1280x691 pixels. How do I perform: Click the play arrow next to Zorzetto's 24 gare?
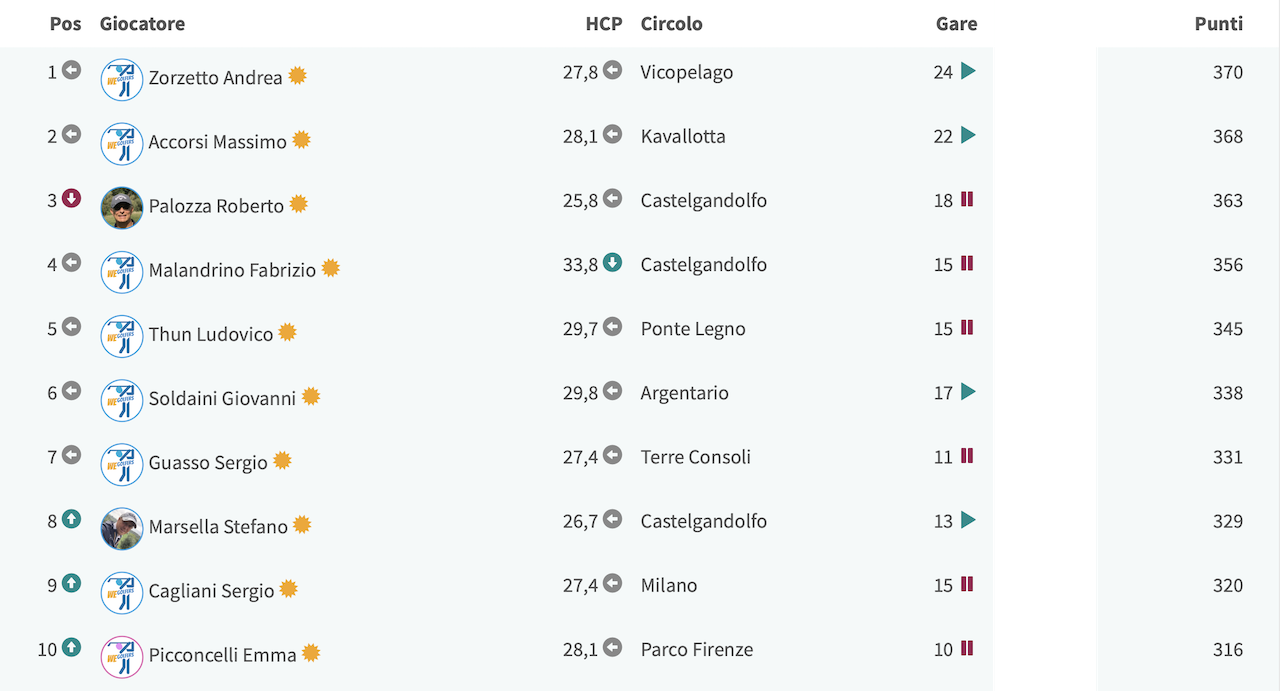tap(968, 71)
